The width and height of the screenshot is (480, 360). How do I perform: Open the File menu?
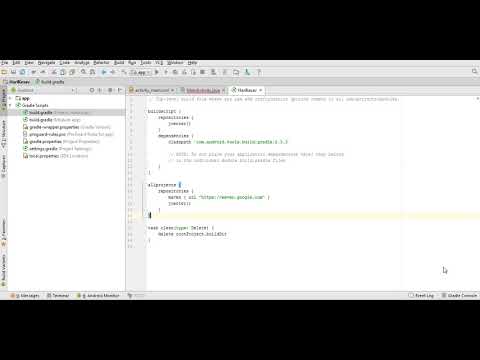(4, 63)
